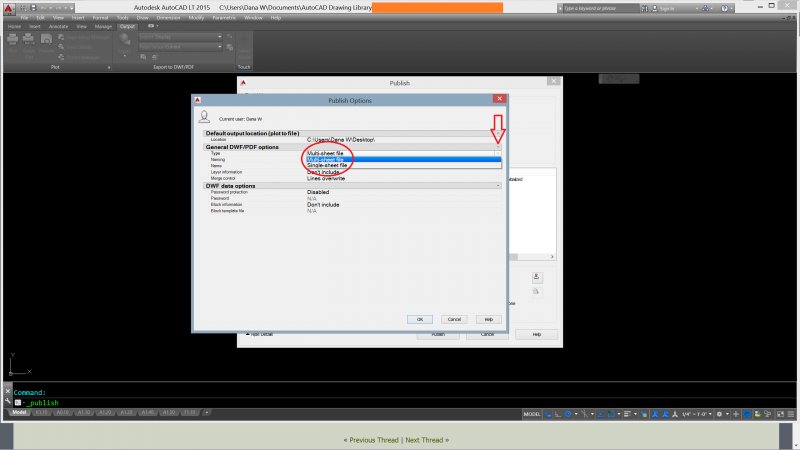The image size is (800, 450).
Task: Switch to the Annotate ribbon tab
Action: 58,27
